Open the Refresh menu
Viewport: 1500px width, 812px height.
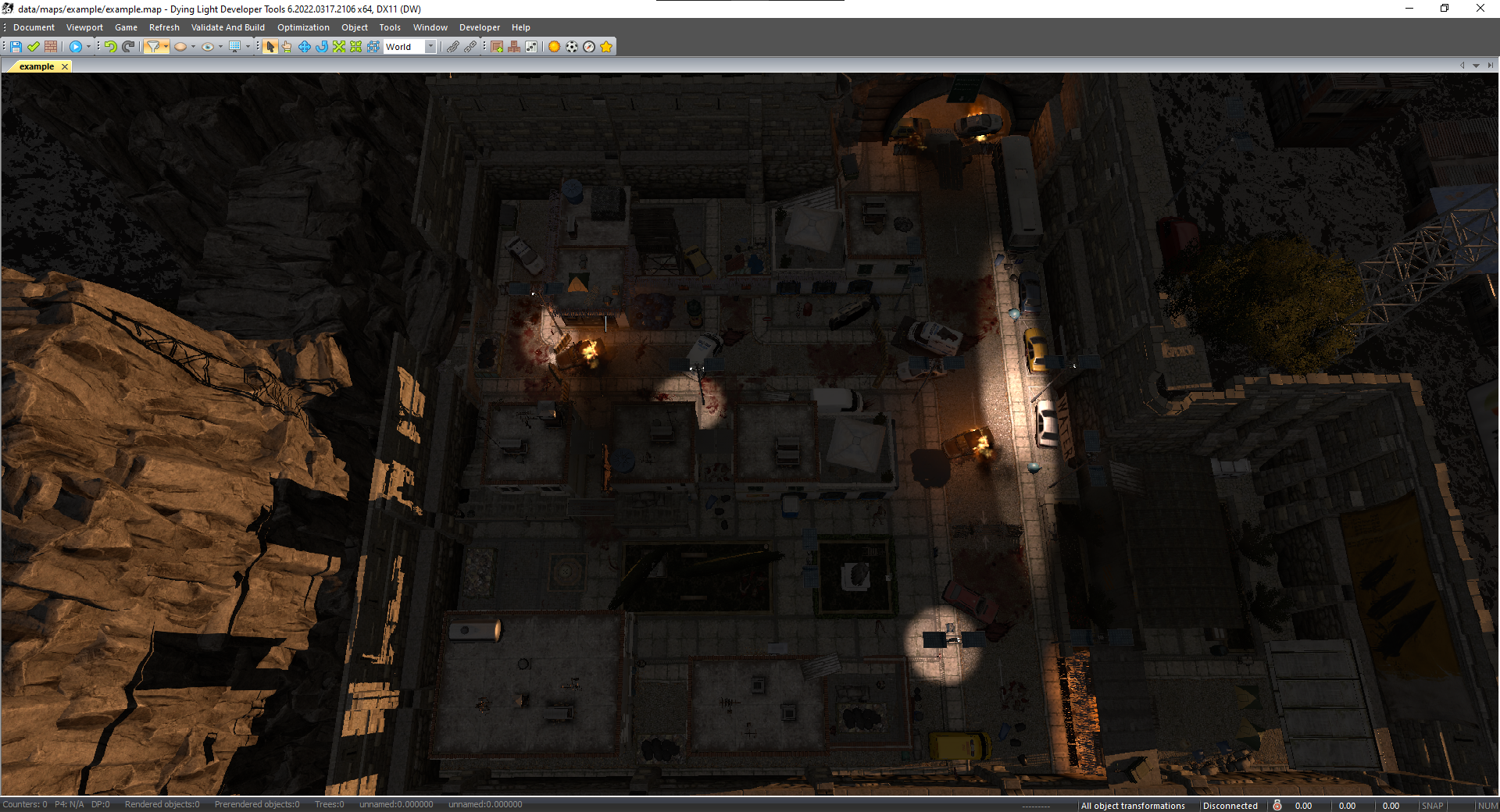pyautogui.click(x=164, y=27)
